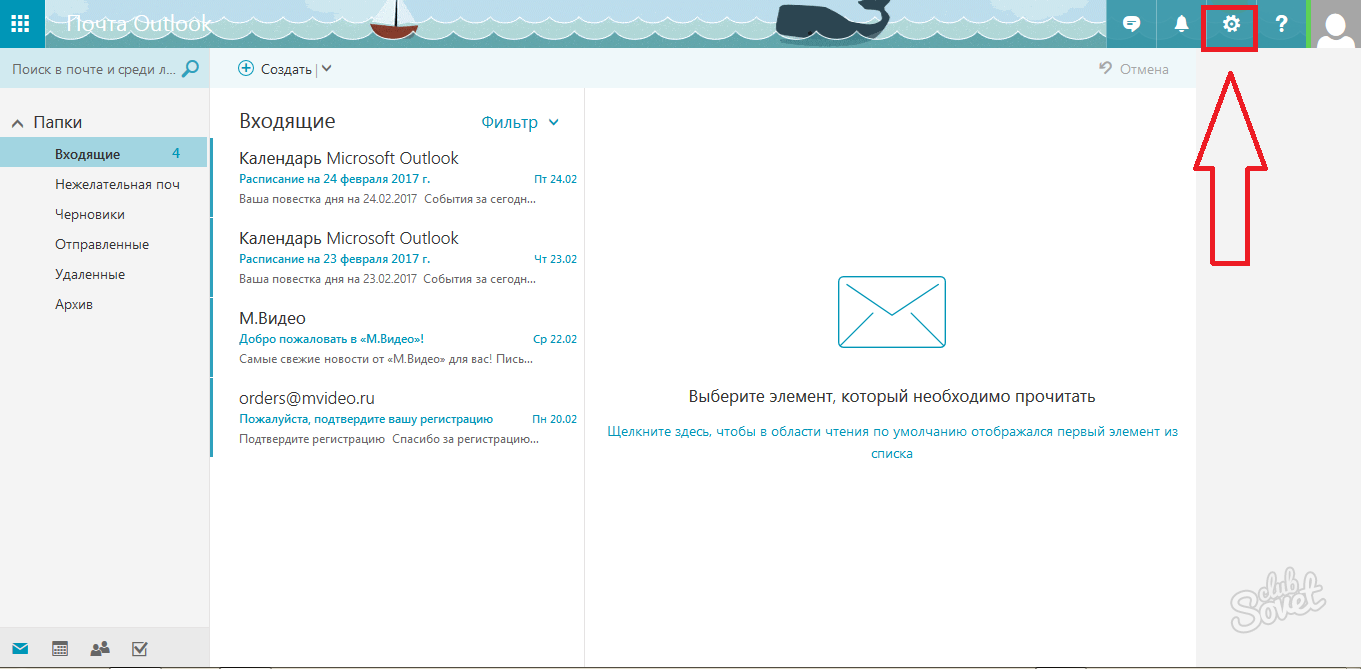Screen dimensions: 1361x669
Task: Expand the Создать dropdown arrow
Action: pos(327,69)
